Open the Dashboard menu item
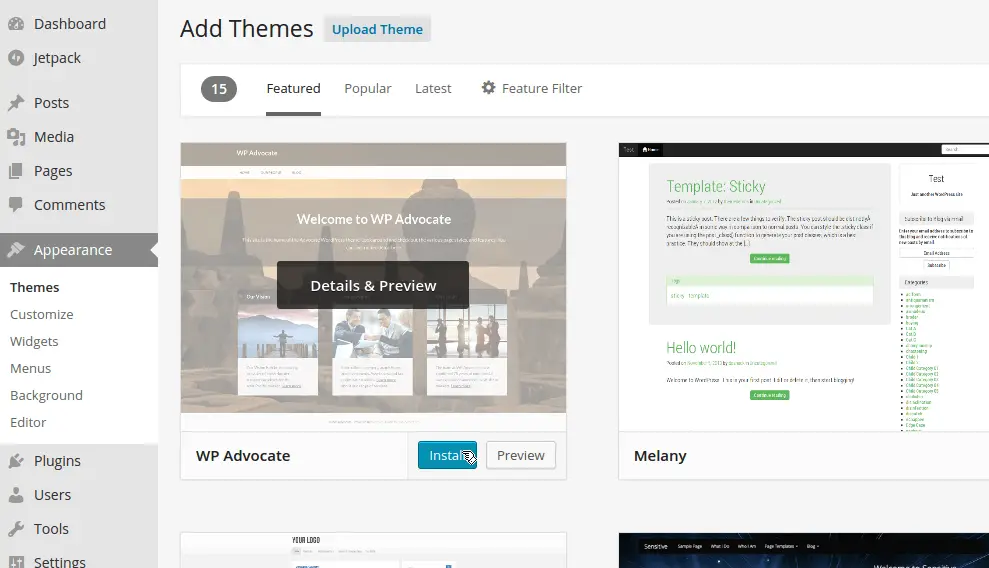The width and height of the screenshot is (989, 568). [70, 24]
